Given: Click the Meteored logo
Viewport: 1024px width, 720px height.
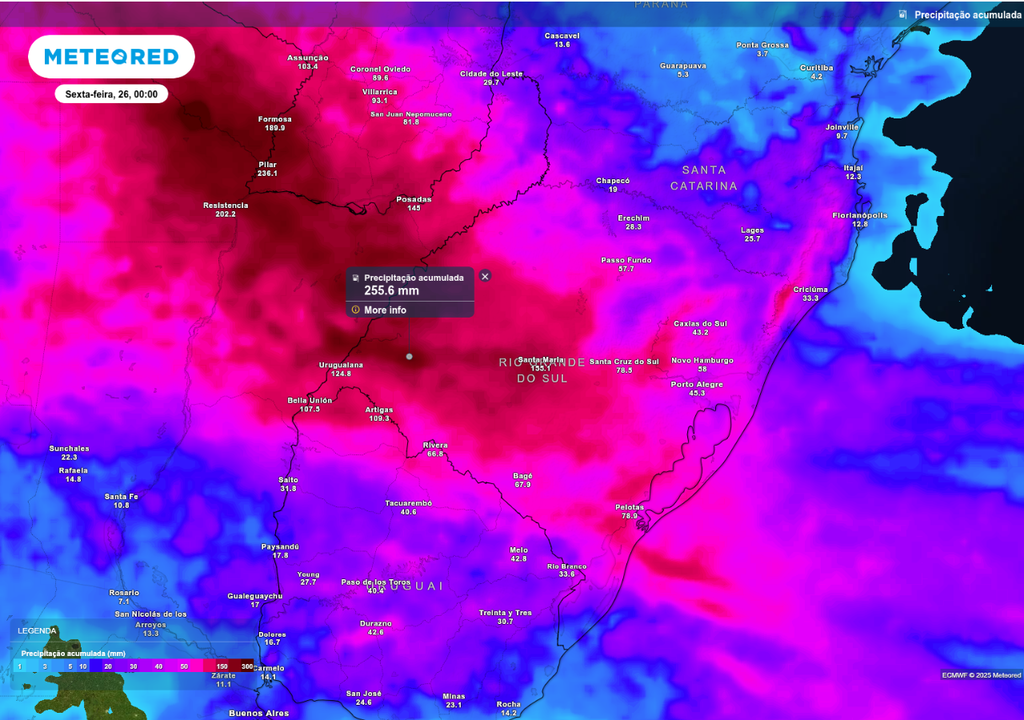Looking at the screenshot, I should (111, 56).
